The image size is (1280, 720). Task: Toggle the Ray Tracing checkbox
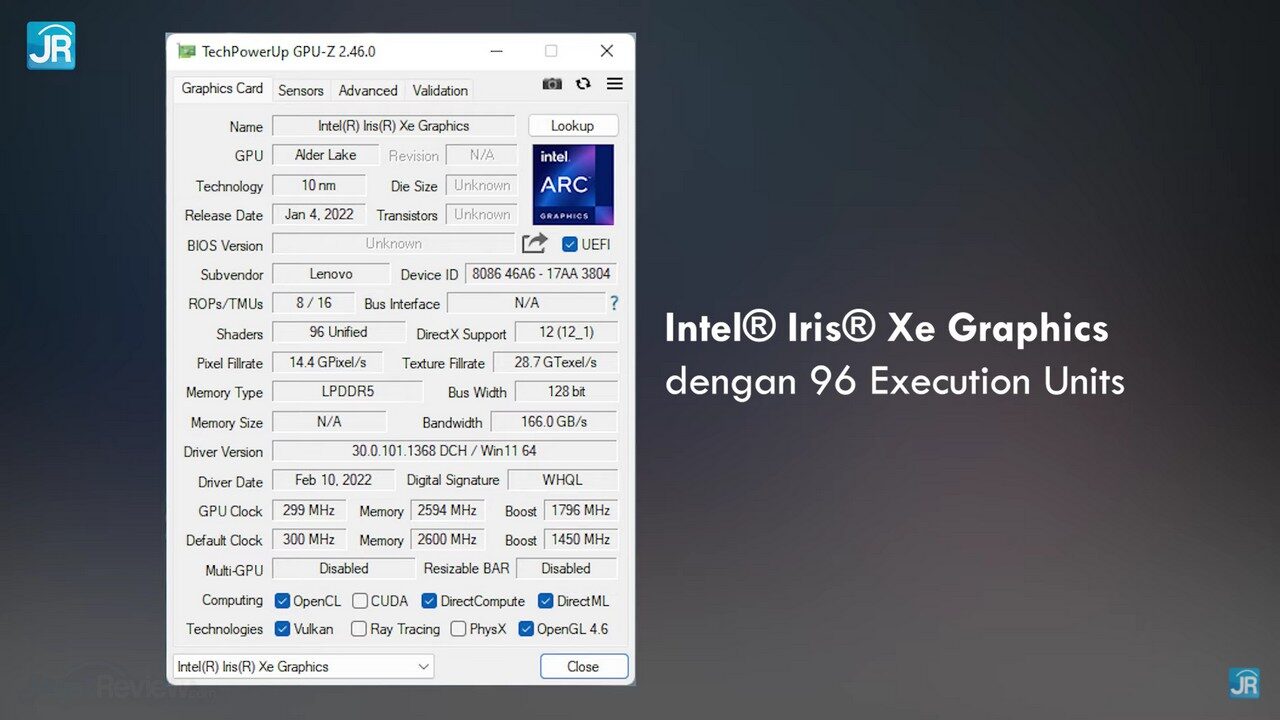pyautogui.click(x=357, y=629)
